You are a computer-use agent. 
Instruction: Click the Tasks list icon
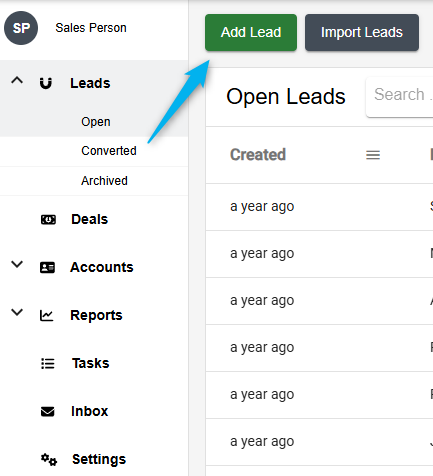(48, 363)
